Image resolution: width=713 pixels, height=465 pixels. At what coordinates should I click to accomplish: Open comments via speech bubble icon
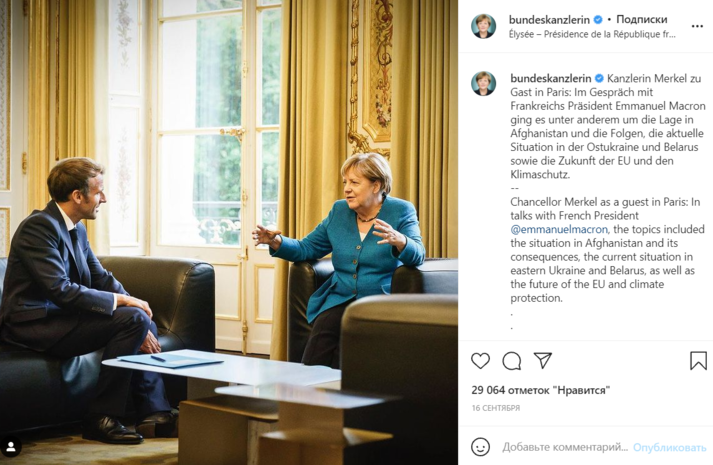pos(512,361)
